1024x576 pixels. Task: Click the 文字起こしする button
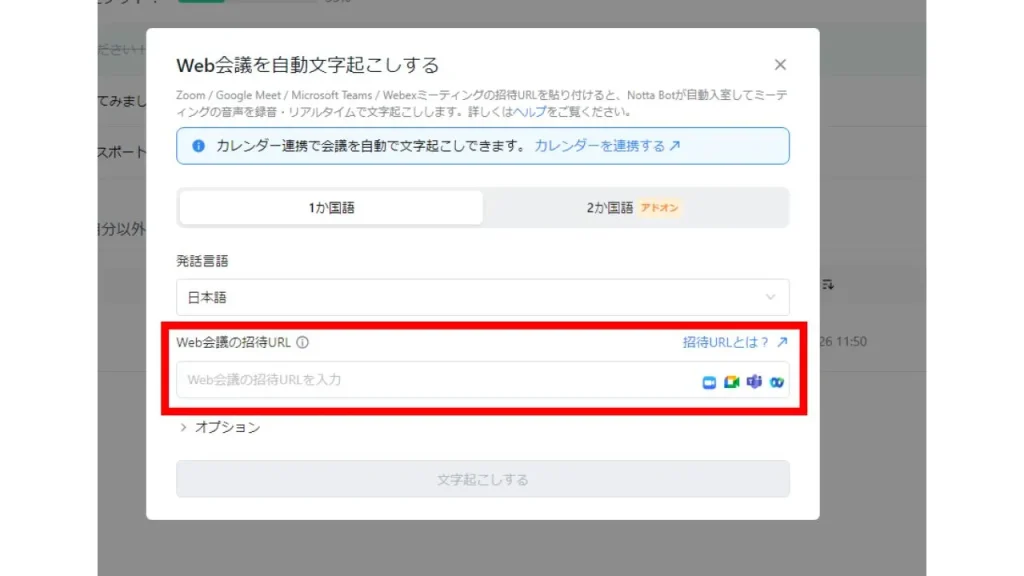coord(483,479)
